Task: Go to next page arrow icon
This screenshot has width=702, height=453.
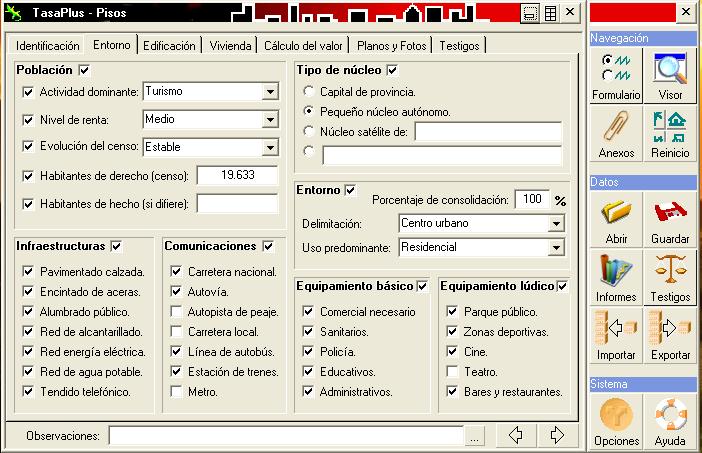Action: (556, 435)
